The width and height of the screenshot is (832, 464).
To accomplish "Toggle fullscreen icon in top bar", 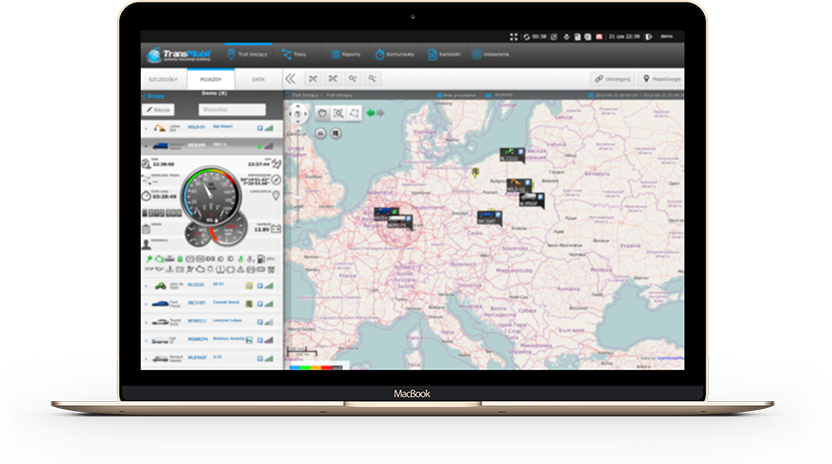I will [515, 36].
